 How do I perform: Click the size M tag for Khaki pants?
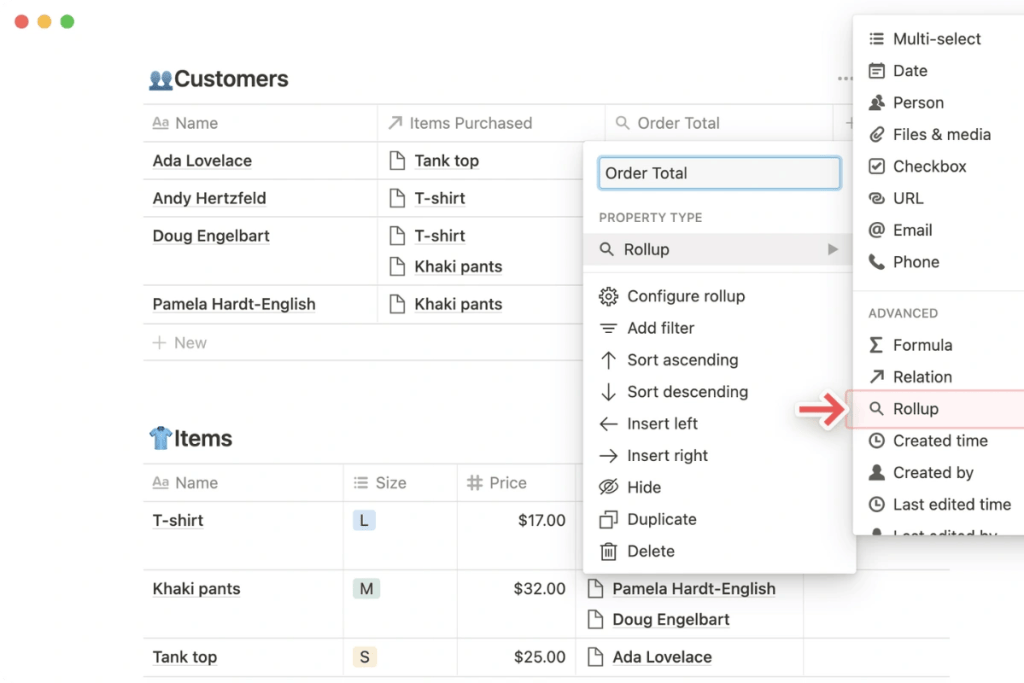366,588
